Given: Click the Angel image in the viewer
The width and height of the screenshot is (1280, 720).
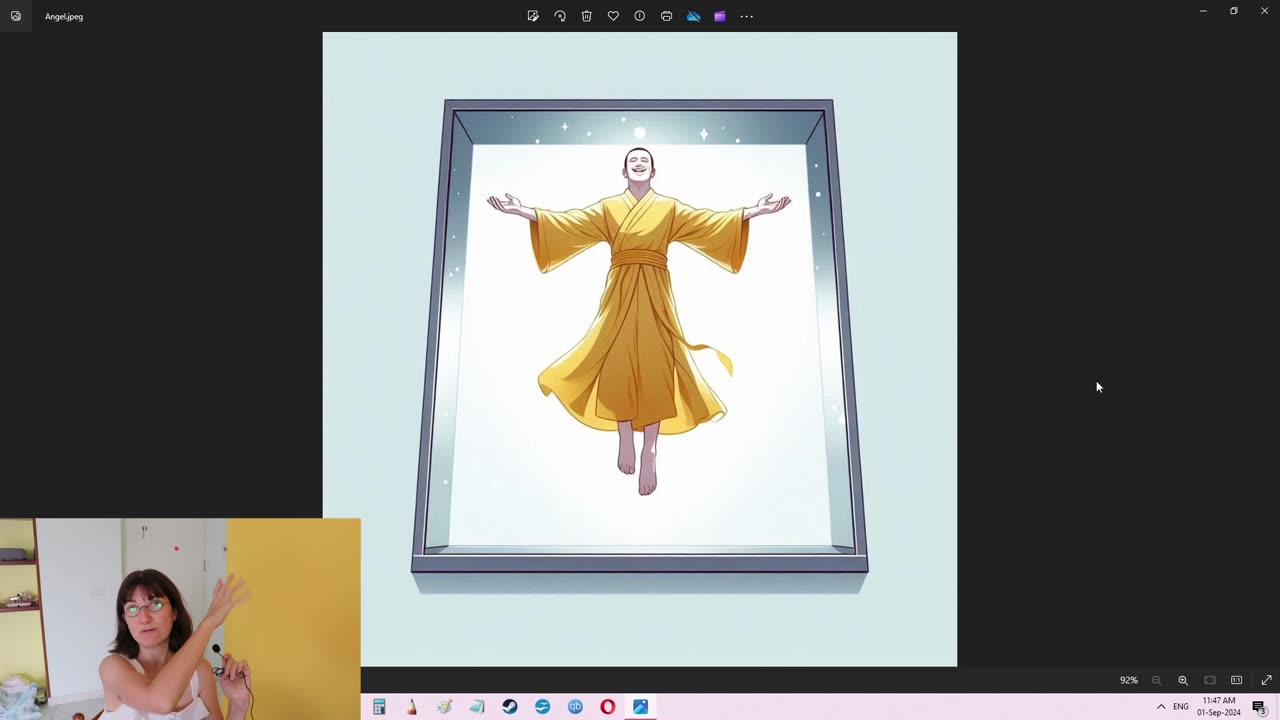Looking at the screenshot, I should pyautogui.click(x=640, y=349).
